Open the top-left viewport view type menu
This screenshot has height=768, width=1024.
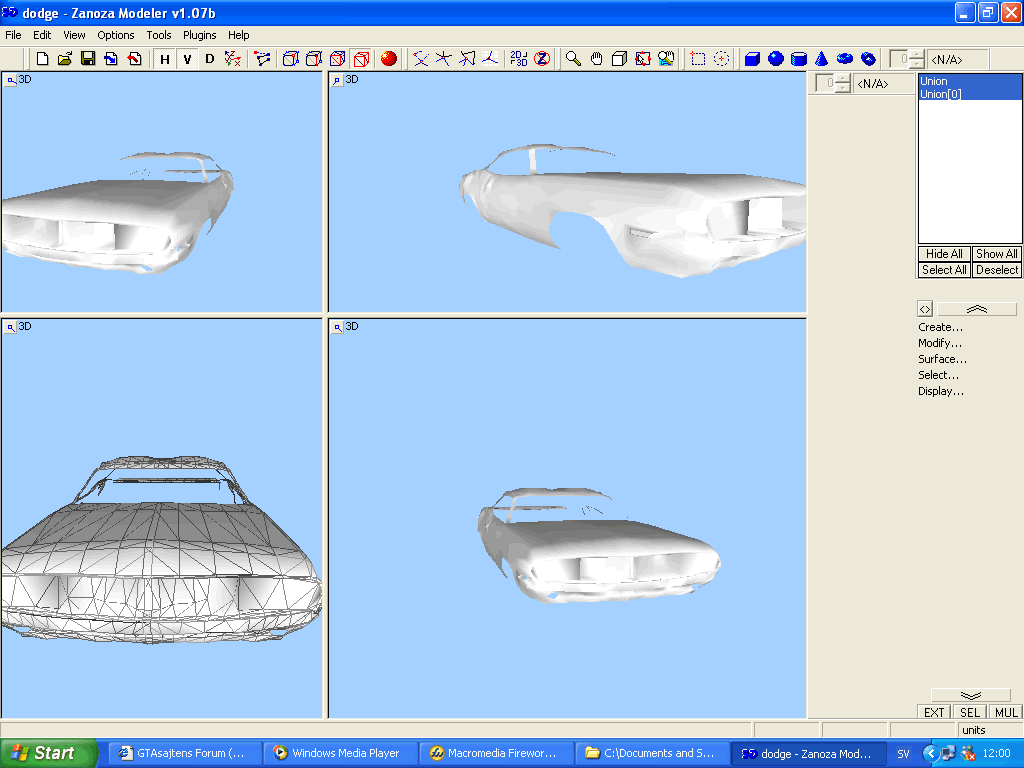[11, 80]
